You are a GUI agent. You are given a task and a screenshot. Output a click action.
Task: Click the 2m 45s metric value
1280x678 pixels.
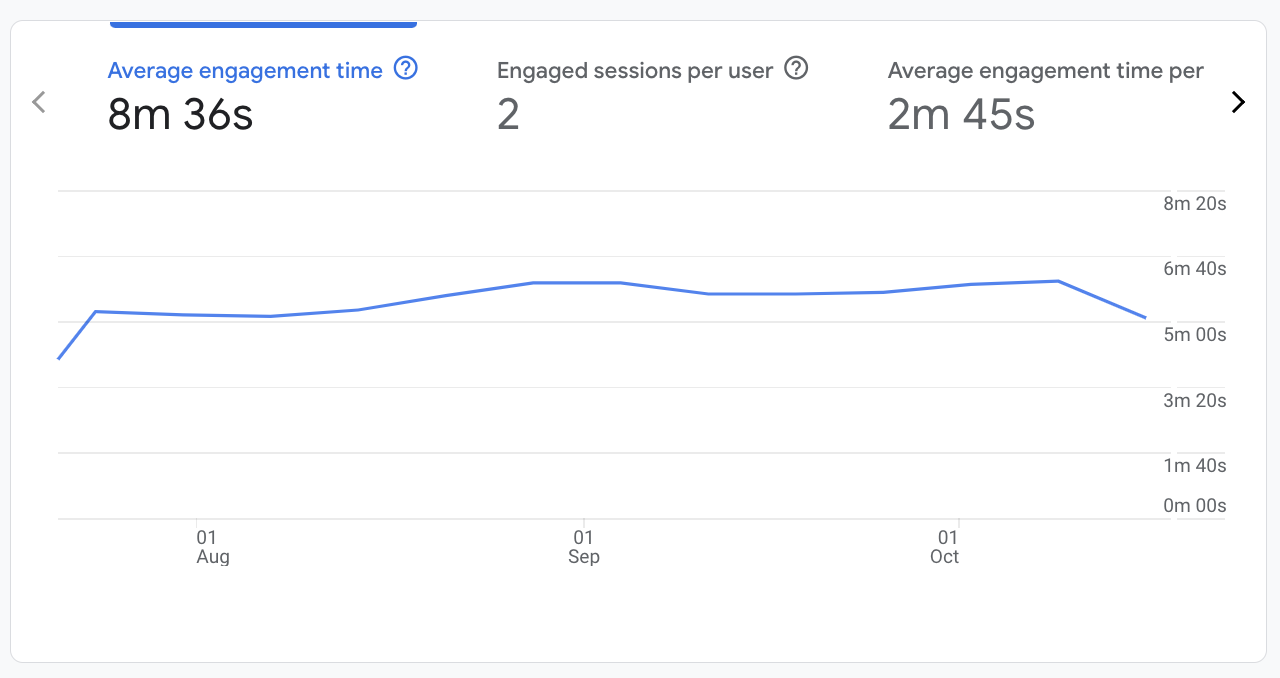[960, 114]
